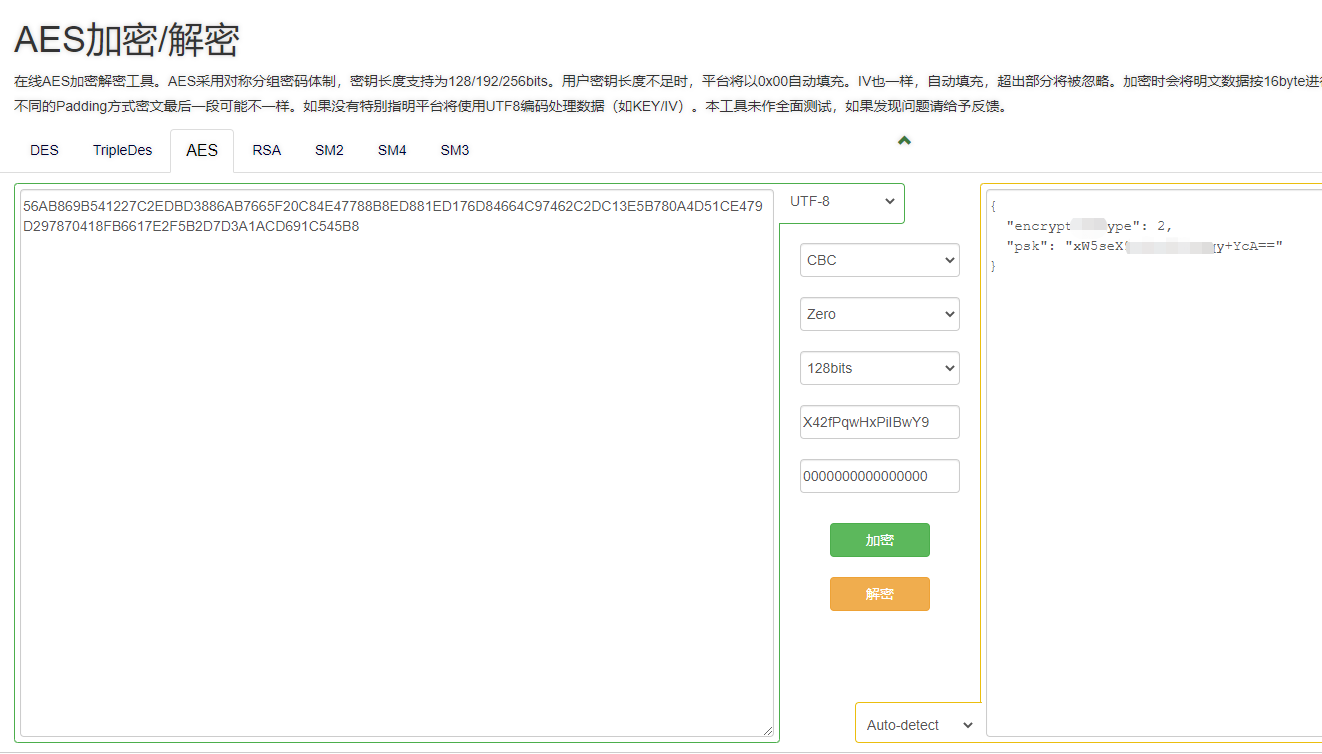This screenshot has height=754, width=1322.
Task: Open the Zero padding dropdown
Action: 880,314
